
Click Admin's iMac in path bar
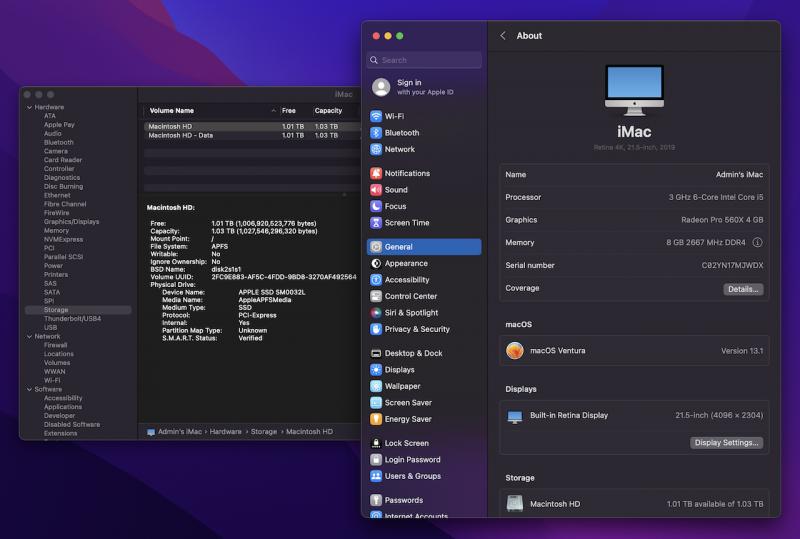tap(180, 432)
